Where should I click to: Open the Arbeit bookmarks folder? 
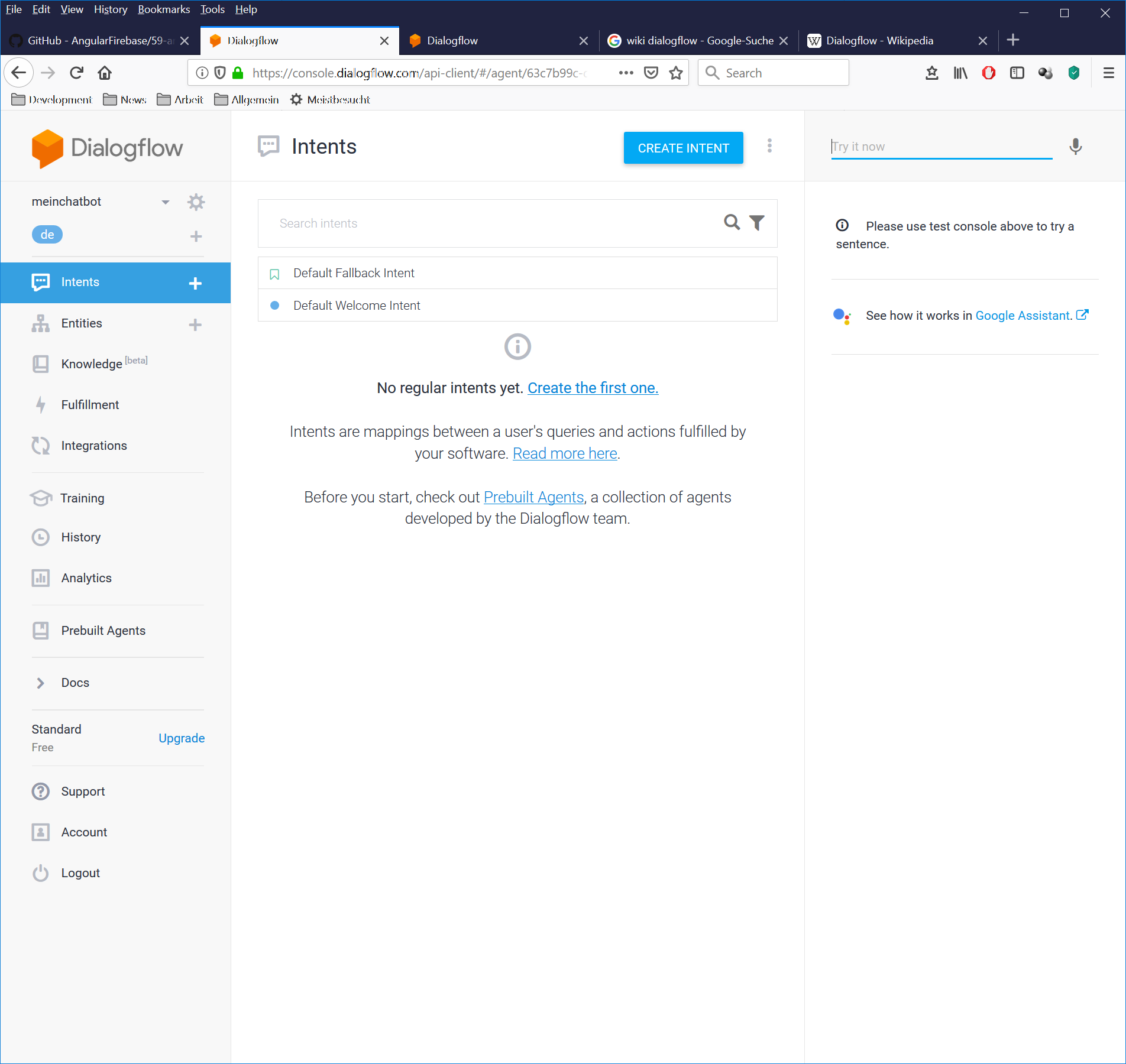pyautogui.click(x=180, y=100)
